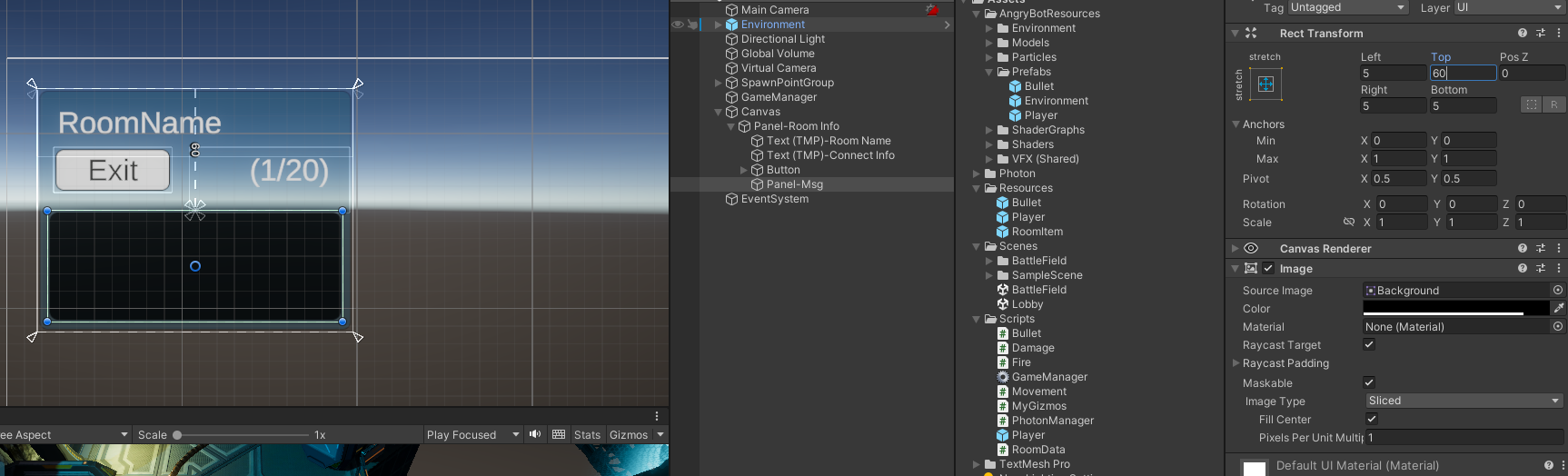The image size is (1568, 476).
Task: Disable the Image component checkbox
Action: (1268, 268)
